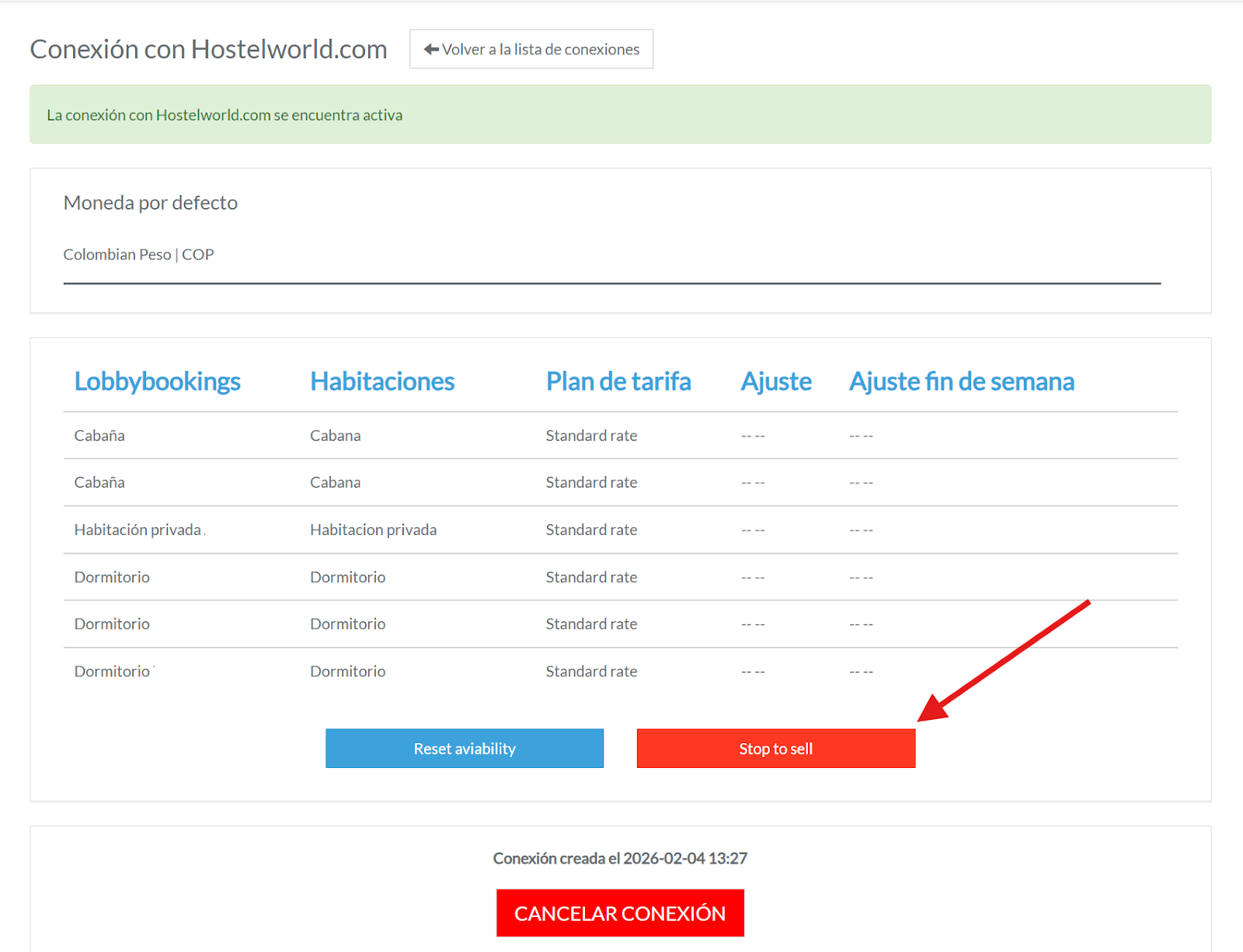The height and width of the screenshot is (952, 1243).
Task: Click the left arrow icon beside Volver
Action: click(x=431, y=50)
